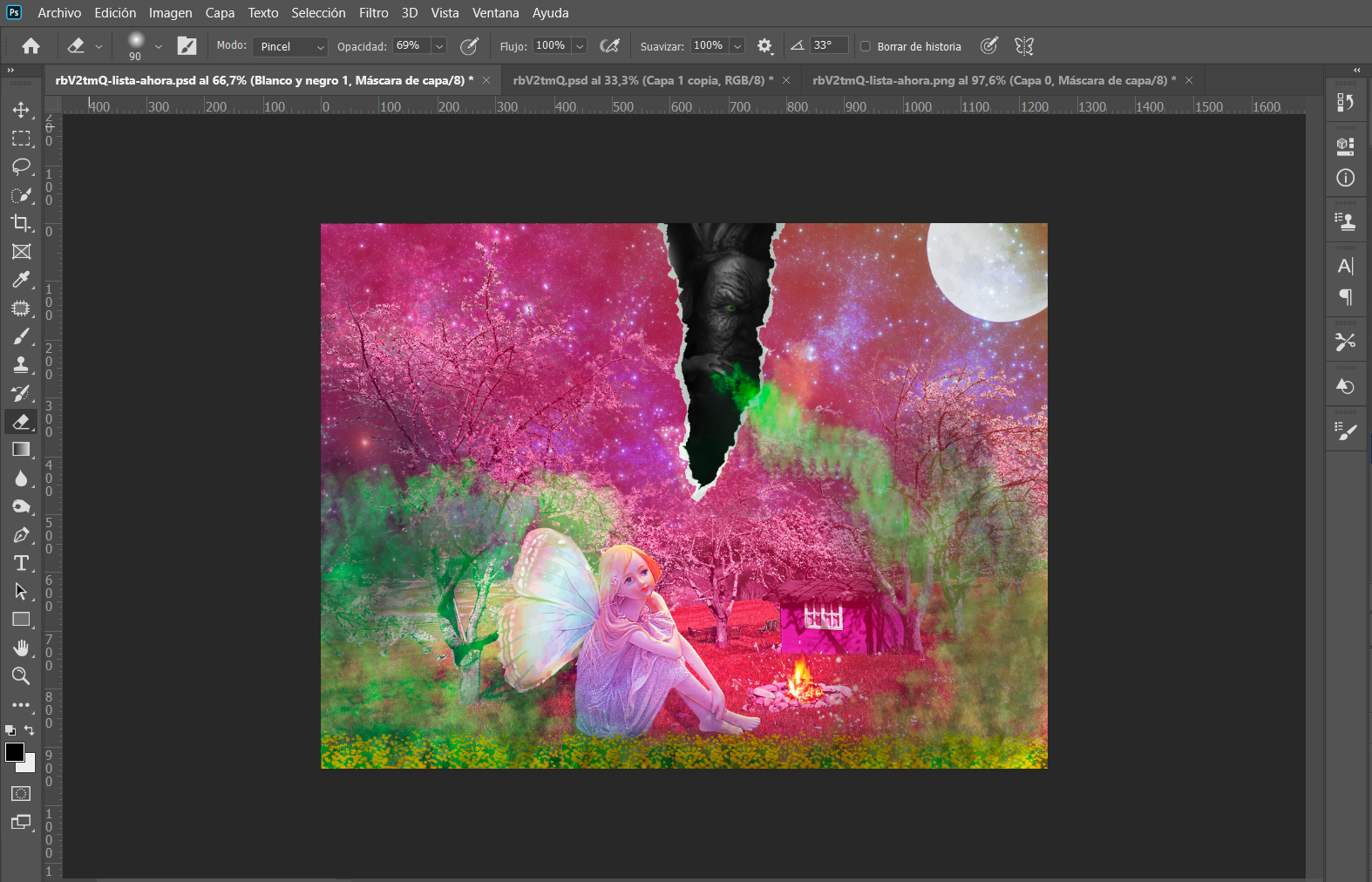Select the Blur tool

21,478
